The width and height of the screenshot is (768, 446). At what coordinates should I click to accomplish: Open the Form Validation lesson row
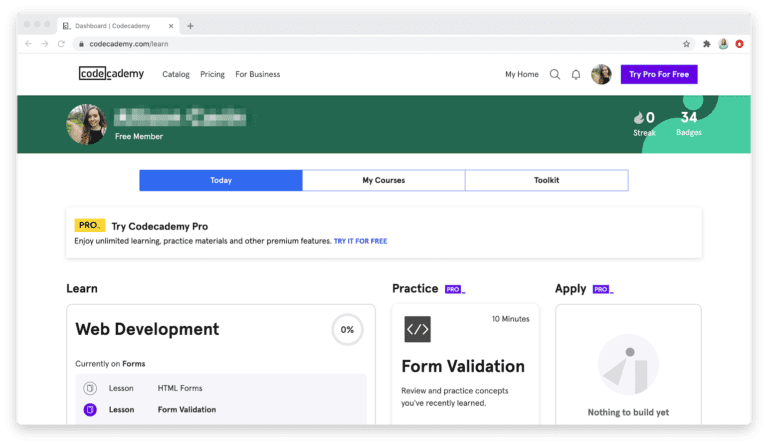[x=221, y=409]
